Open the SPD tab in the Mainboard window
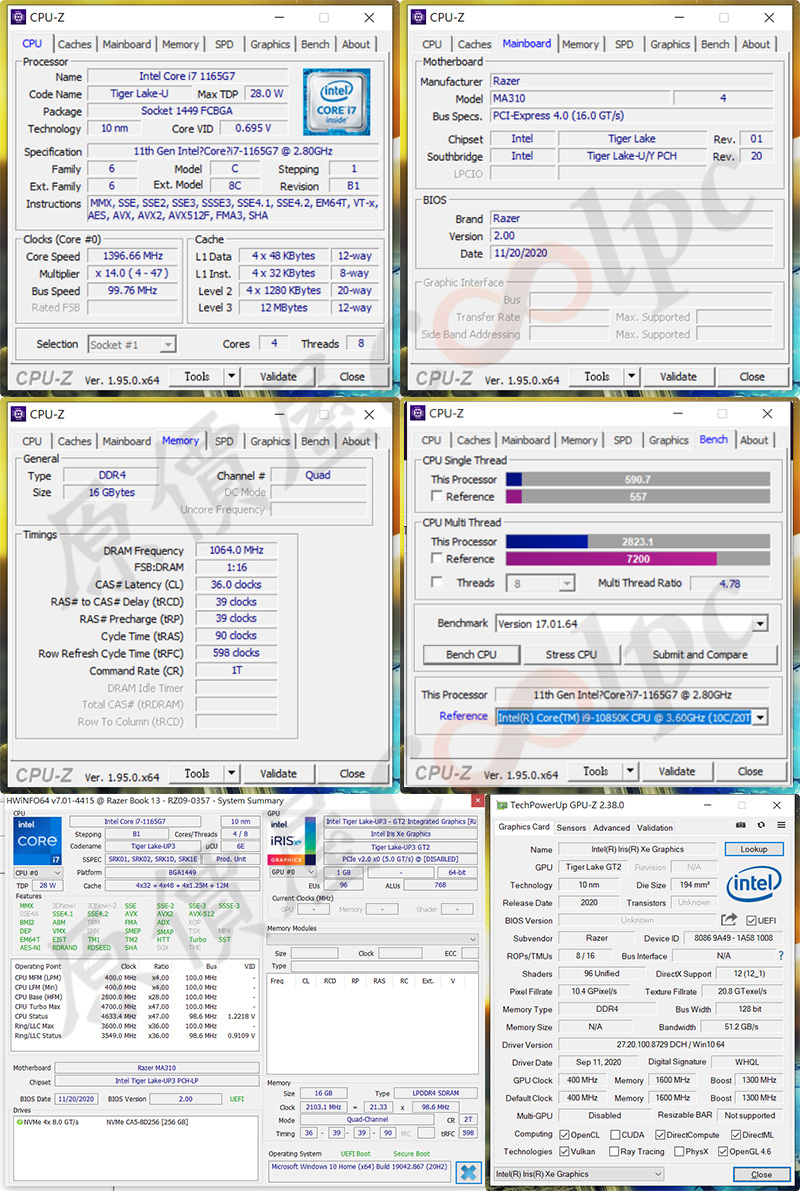This screenshot has height=1191, width=800. pos(624,45)
